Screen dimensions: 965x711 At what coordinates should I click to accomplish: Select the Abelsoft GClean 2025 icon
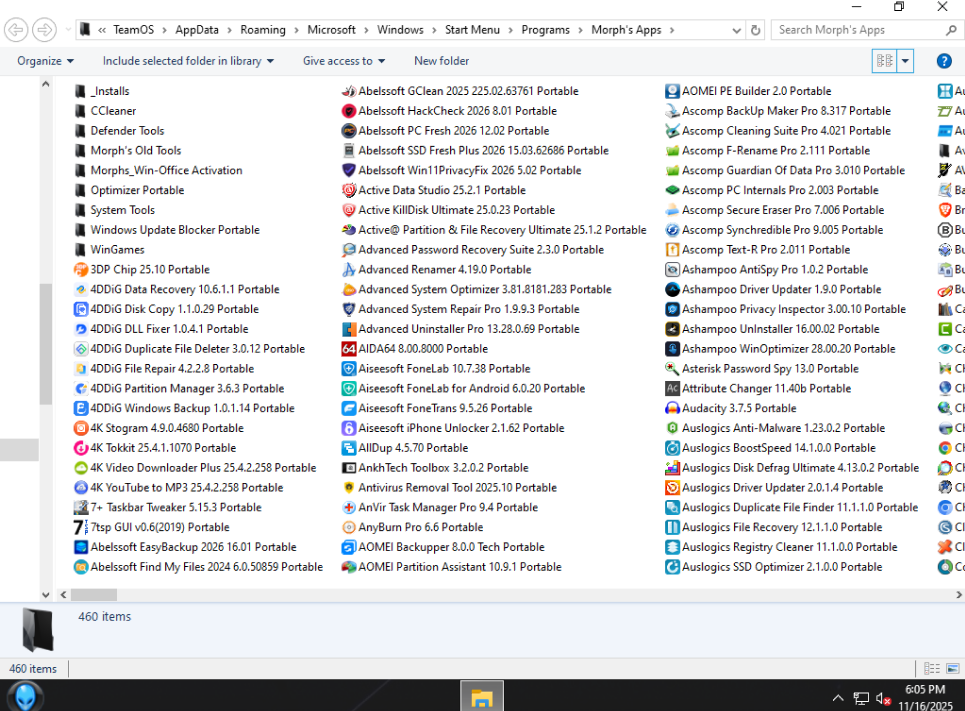click(349, 91)
